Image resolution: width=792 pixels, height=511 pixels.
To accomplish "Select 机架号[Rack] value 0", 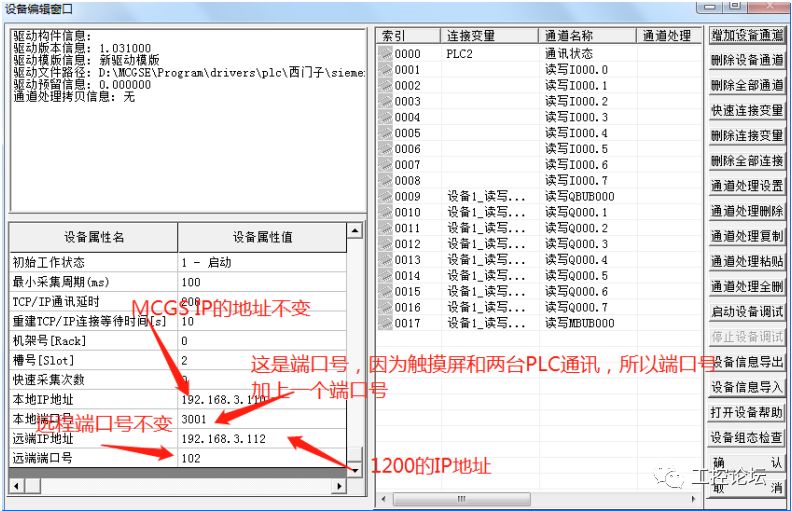I will coord(262,341).
